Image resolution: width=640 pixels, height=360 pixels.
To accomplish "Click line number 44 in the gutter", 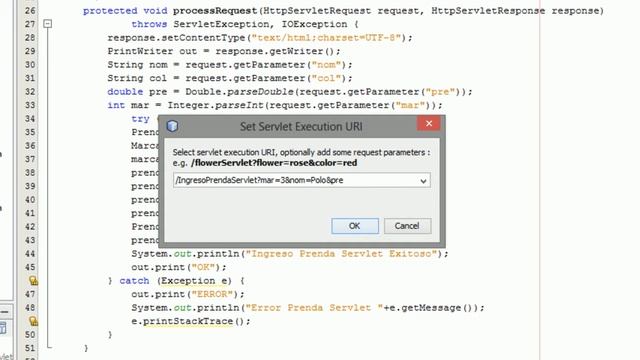I will tap(30, 253).
